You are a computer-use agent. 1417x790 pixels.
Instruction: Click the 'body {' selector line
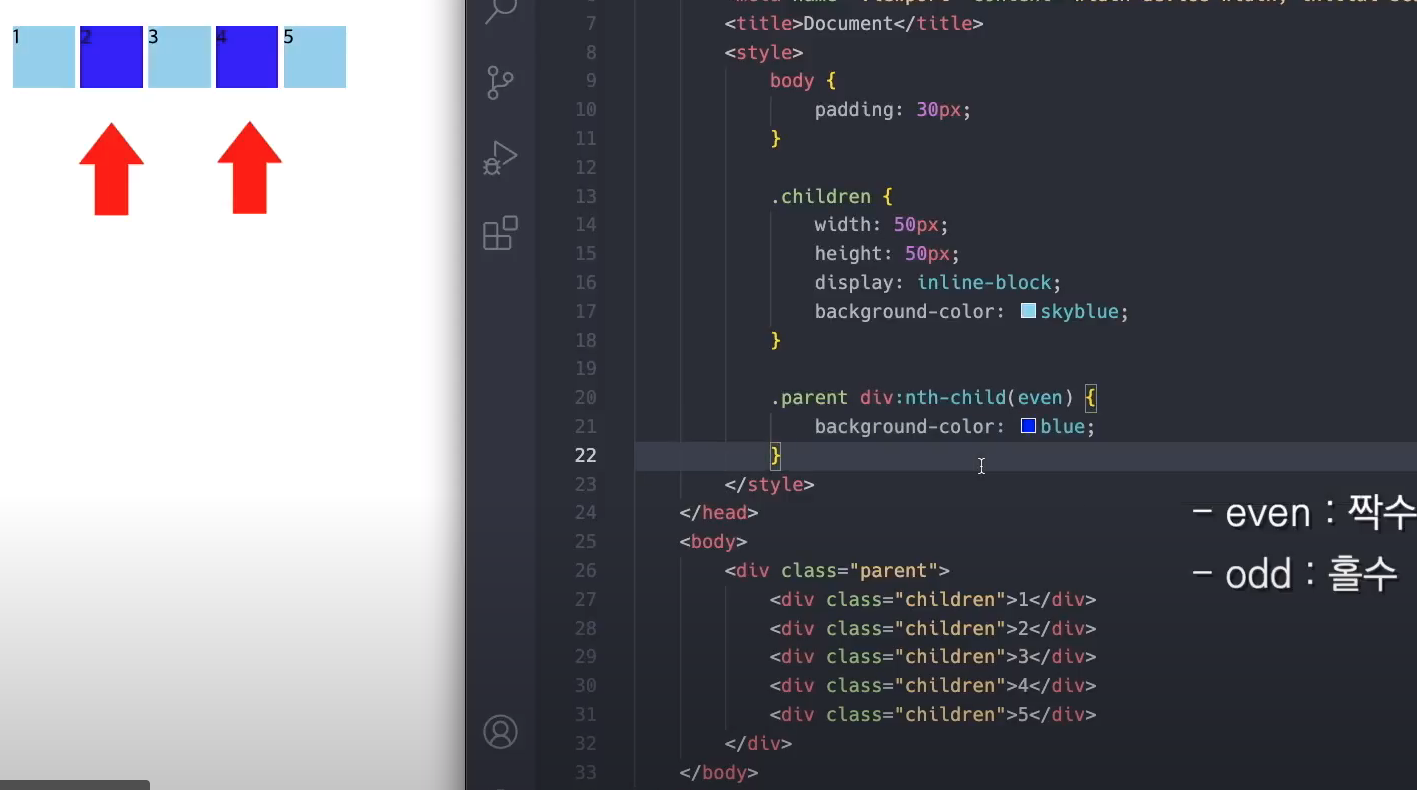coord(802,81)
